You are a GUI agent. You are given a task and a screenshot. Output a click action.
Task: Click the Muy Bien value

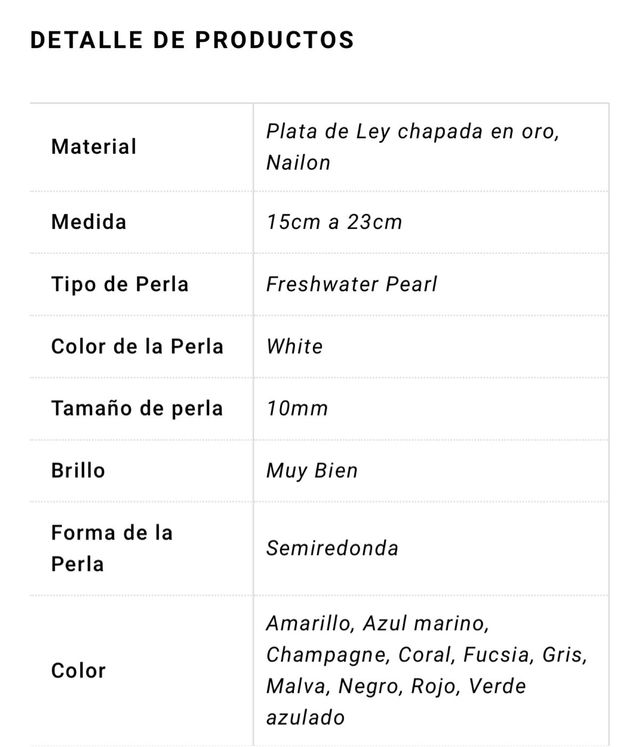pos(312,470)
